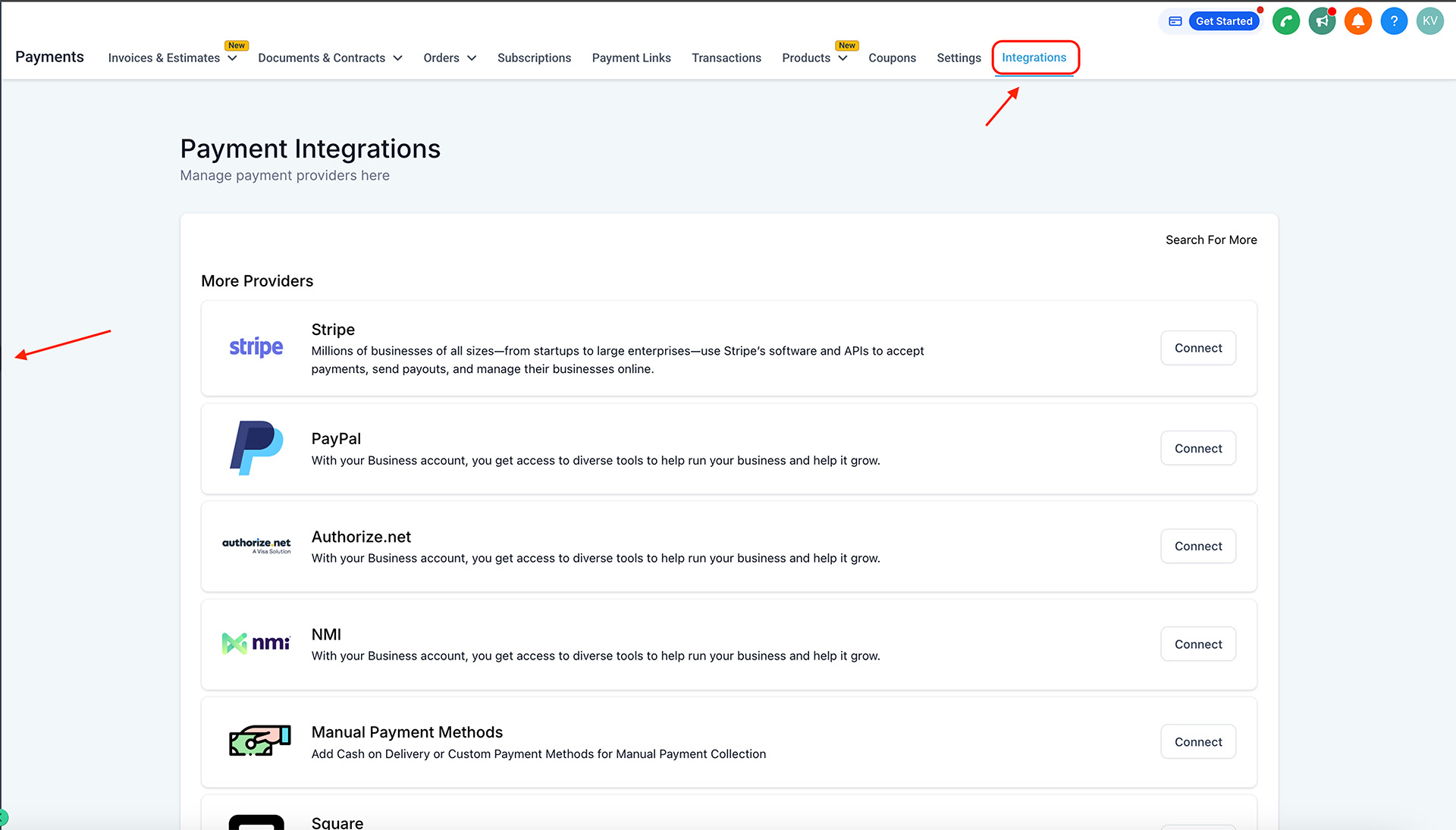Connect the NMI provider
The image size is (1456, 830).
pos(1198,644)
